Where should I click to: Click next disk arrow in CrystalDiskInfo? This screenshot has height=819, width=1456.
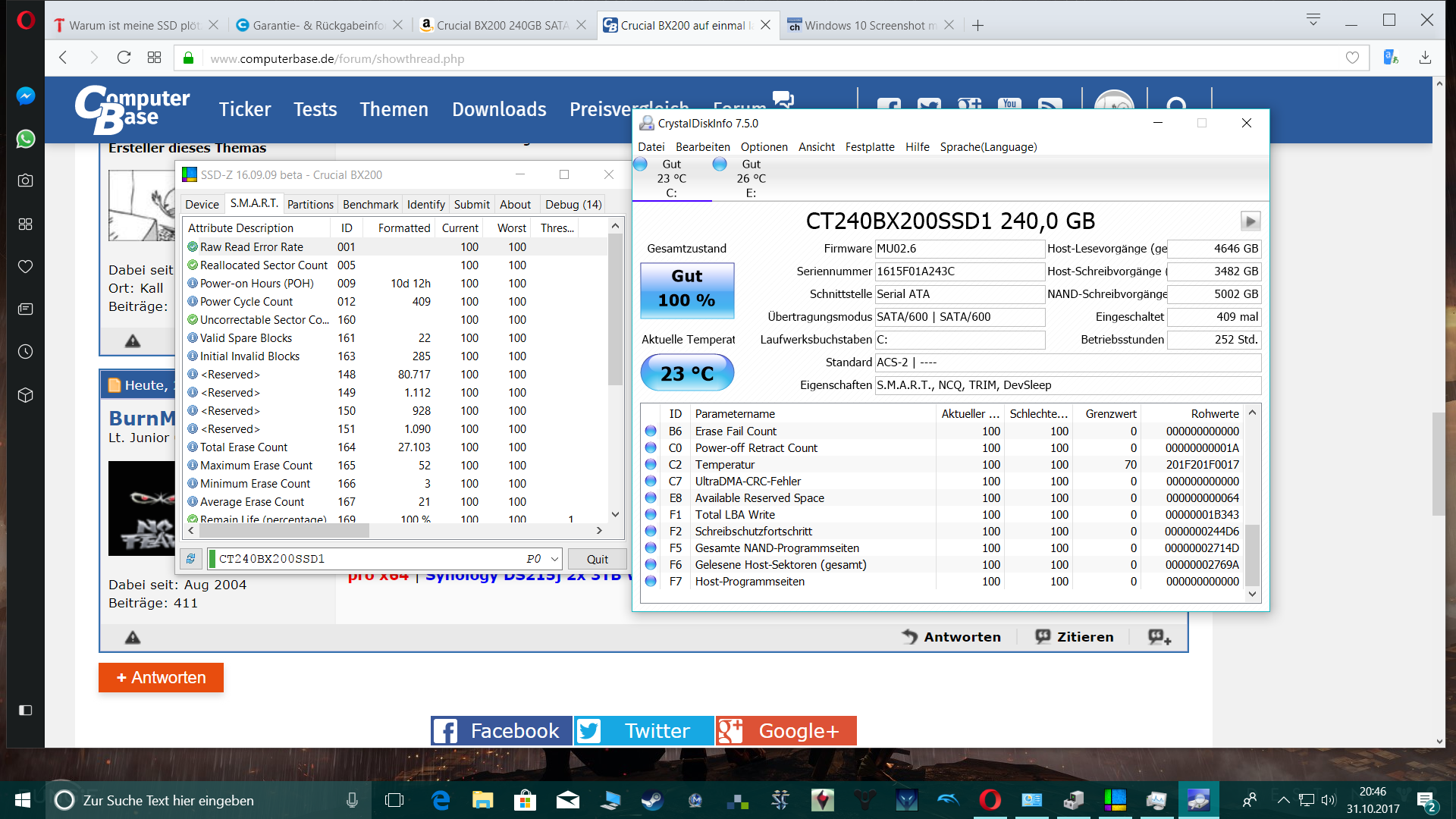pos(1250,221)
